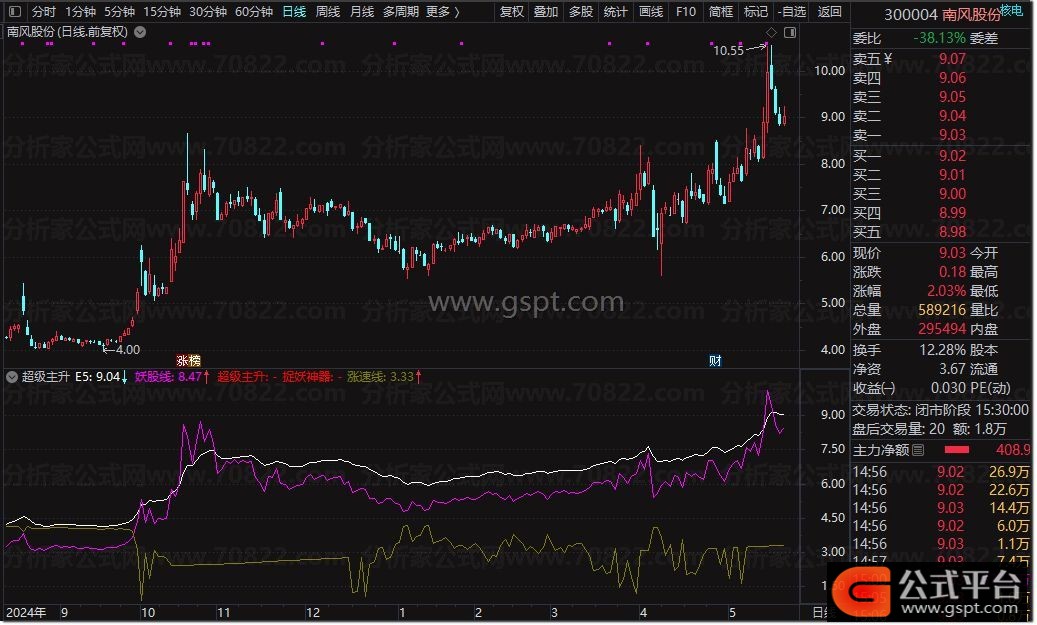Image resolution: width=1037 pixels, height=625 pixels.
Task: Toggle the left sidebar panel icon
Action: coord(15,11)
